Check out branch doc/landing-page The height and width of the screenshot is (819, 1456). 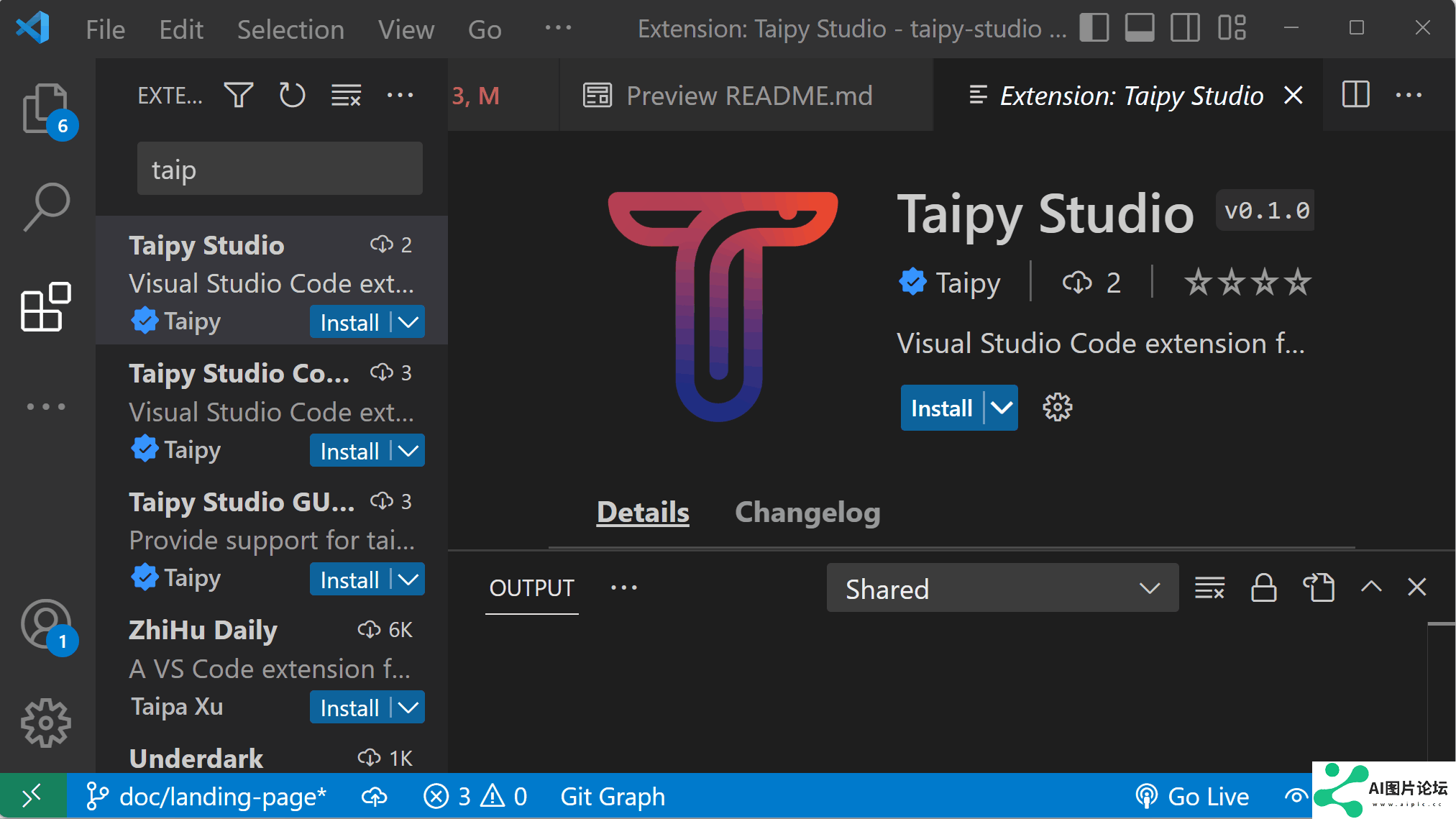click(206, 797)
